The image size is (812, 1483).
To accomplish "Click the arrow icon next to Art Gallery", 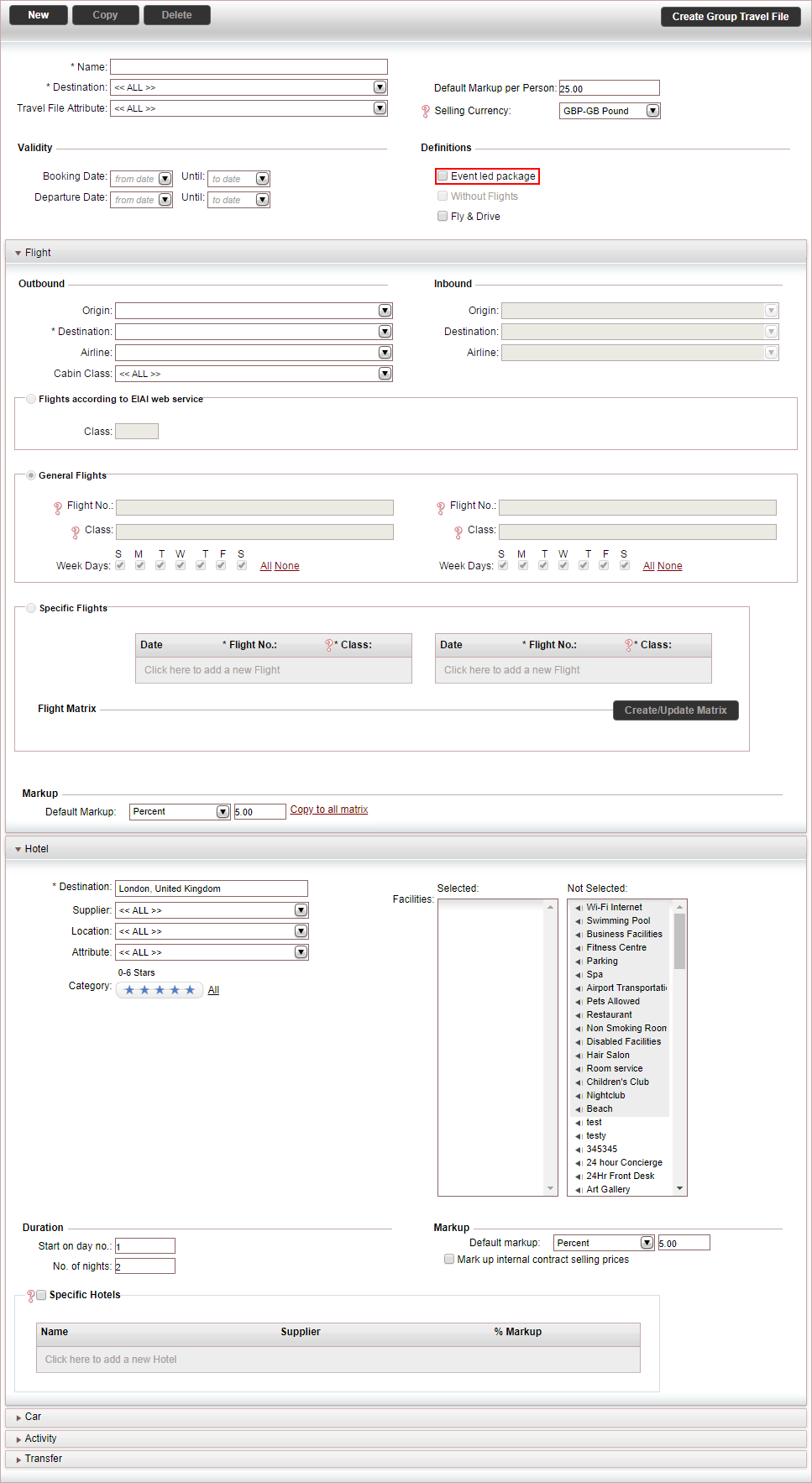I will click(x=579, y=1190).
